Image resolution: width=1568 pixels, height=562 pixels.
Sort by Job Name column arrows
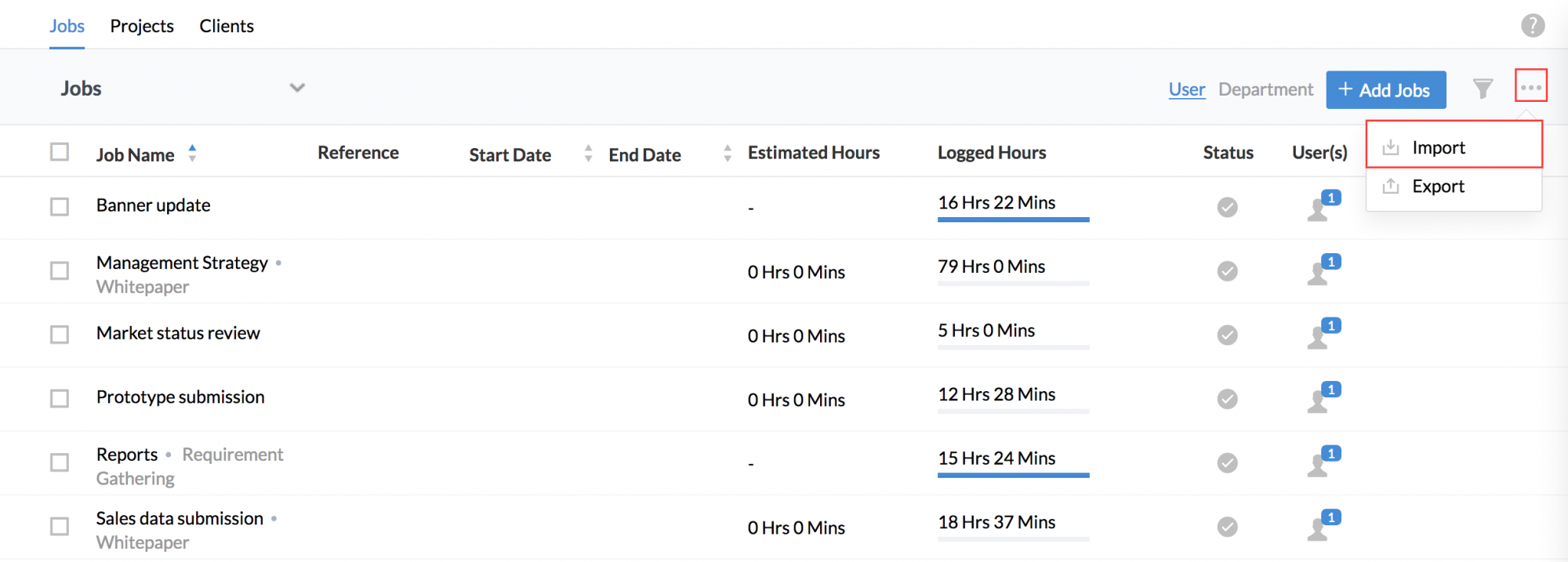click(x=192, y=153)
